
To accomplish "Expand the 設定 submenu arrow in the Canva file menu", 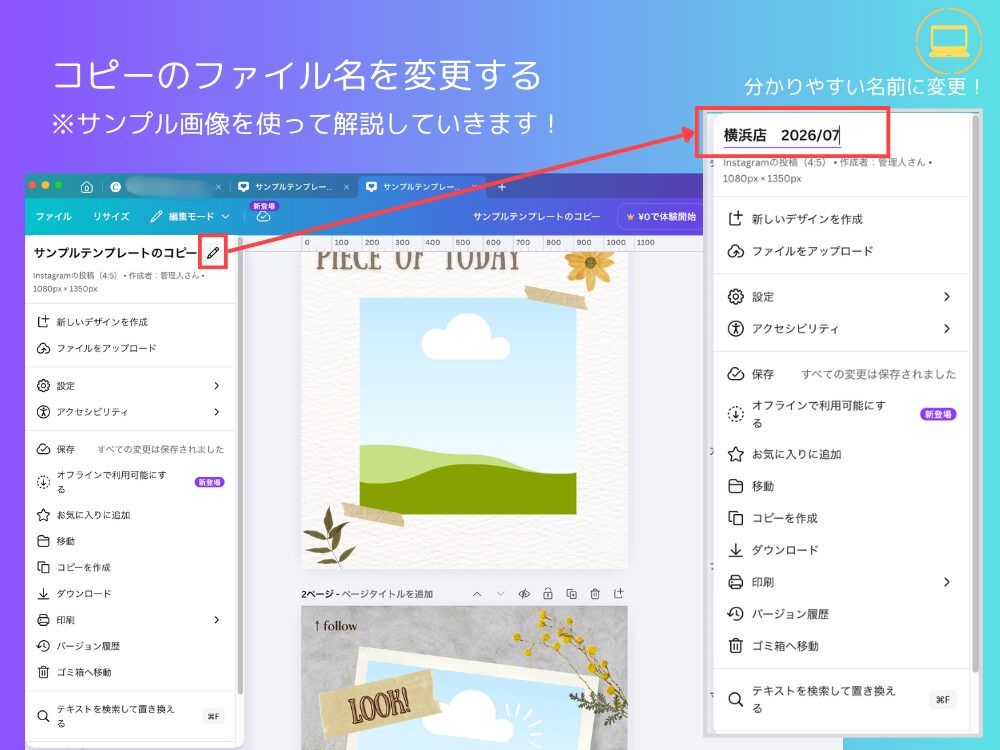I will pyautogui.click(x=217, y=386).
